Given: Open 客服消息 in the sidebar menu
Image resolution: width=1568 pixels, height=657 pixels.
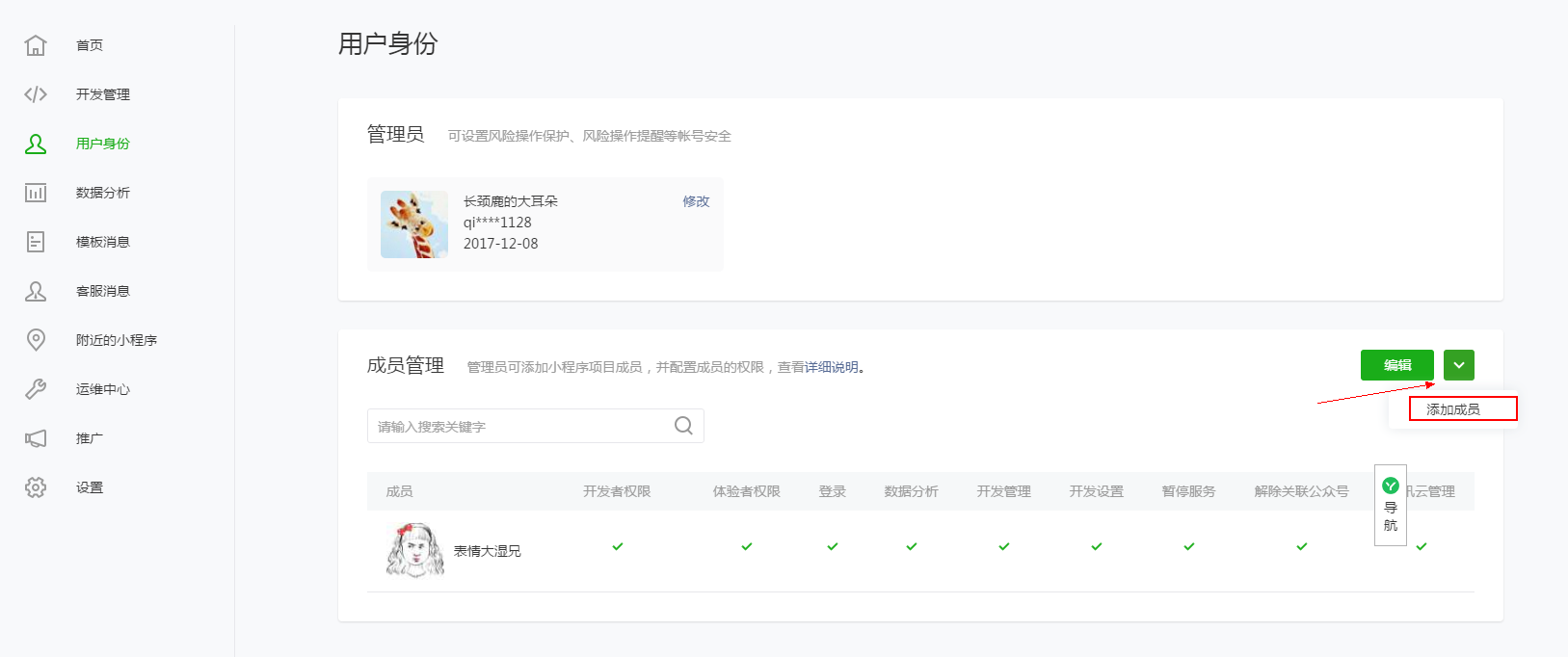Looking at the screenshot, I should [x=102, y=291].
